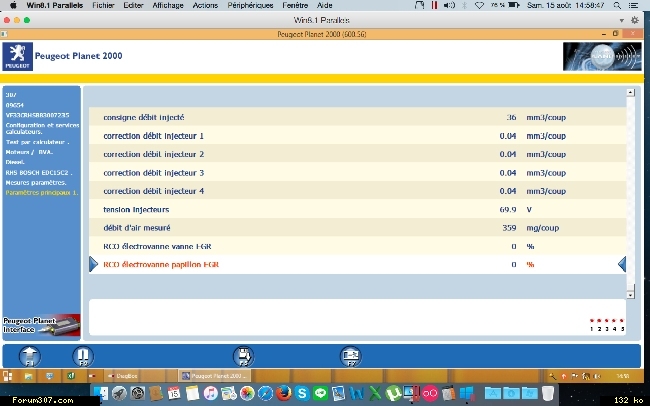Open the Editer menu
The image size is (650, 406).
coord(133,5)
